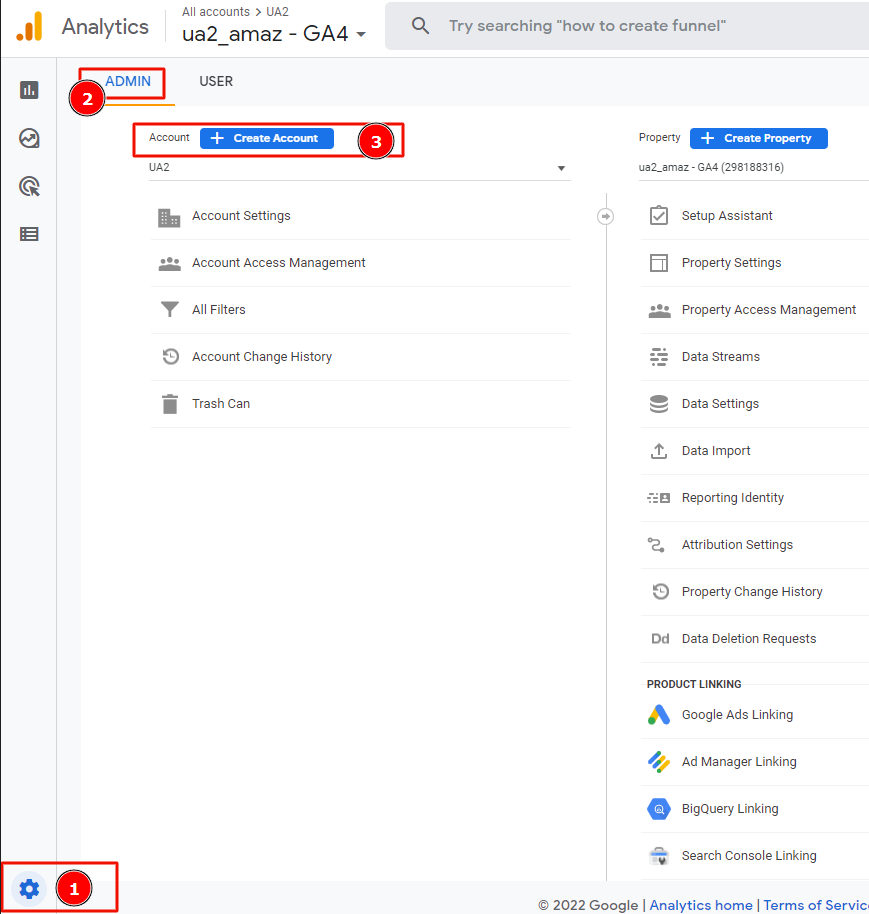The height and width of the screenshot is (914, 869).
Task: Click the Google Ads logo icon
Action: pyautogui.click(x=659, y=715)
